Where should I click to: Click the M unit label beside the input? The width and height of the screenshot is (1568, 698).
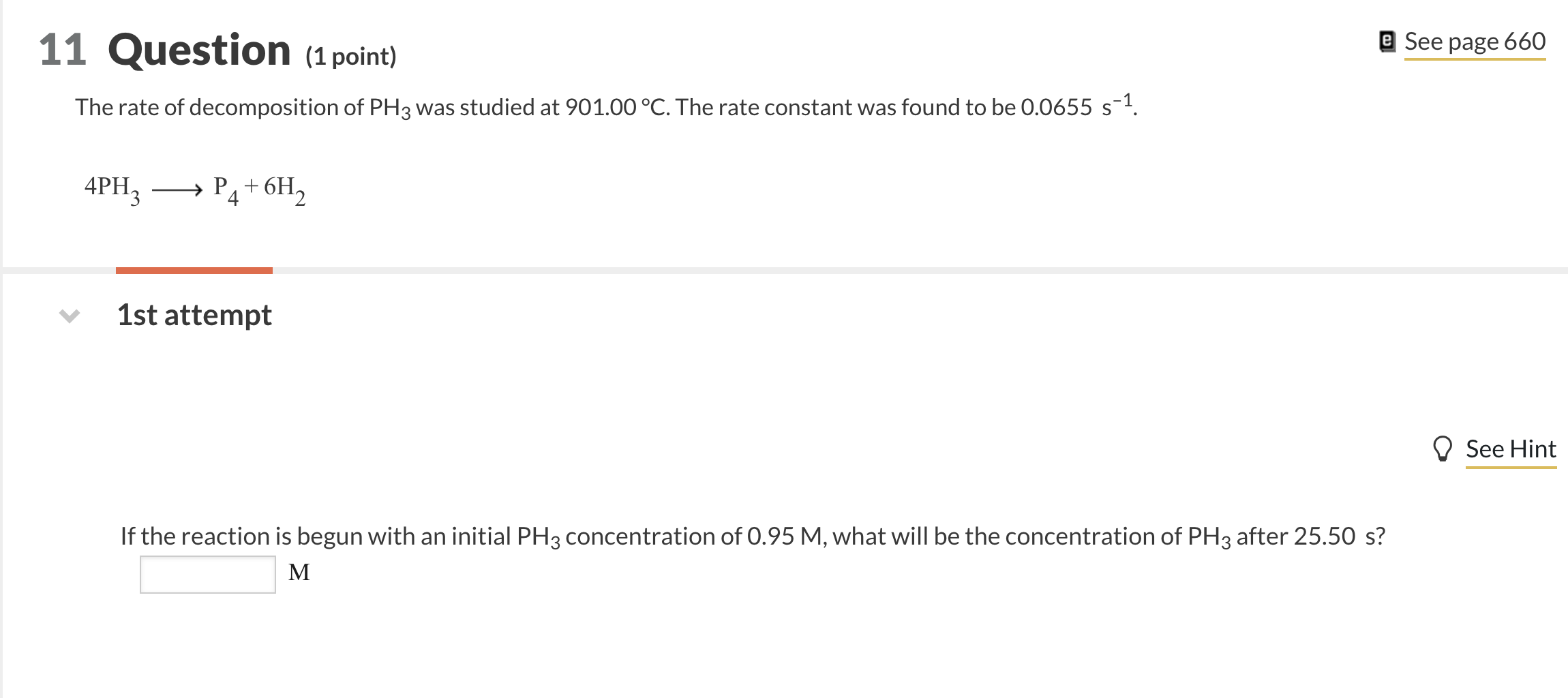click(300, 574)
